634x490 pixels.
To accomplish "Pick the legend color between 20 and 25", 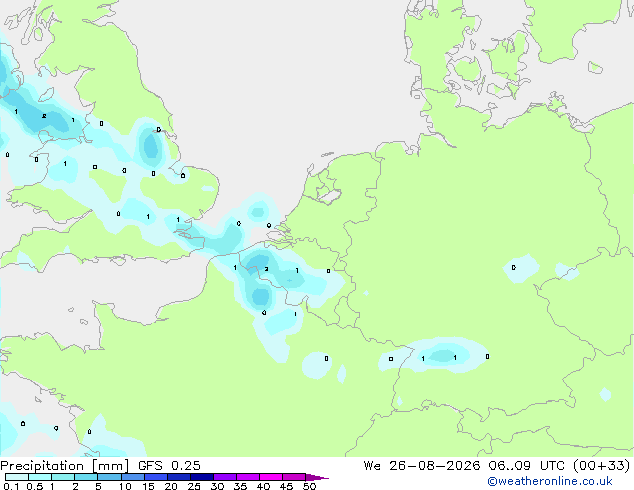I will [179, 477].
